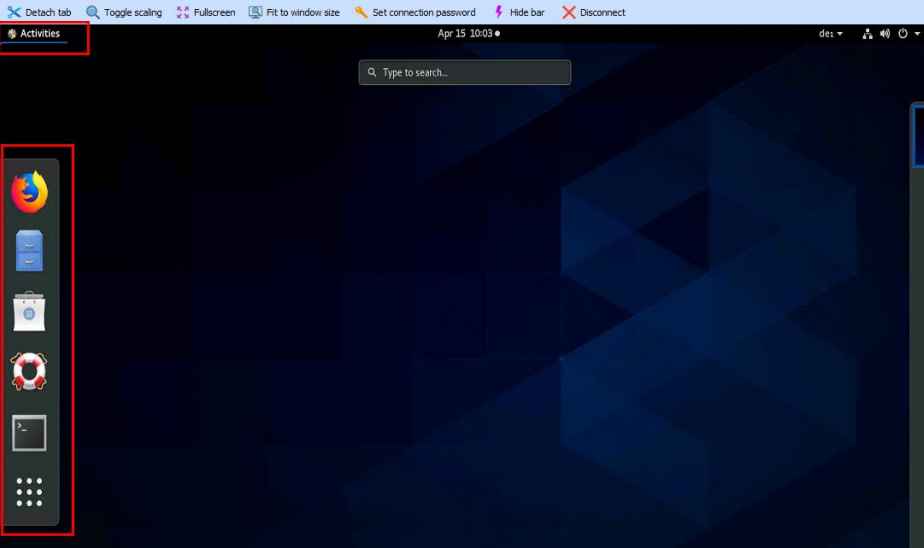Screen dimensions: 924x548
Task: Click Disconnect
Action: [594, 12]
